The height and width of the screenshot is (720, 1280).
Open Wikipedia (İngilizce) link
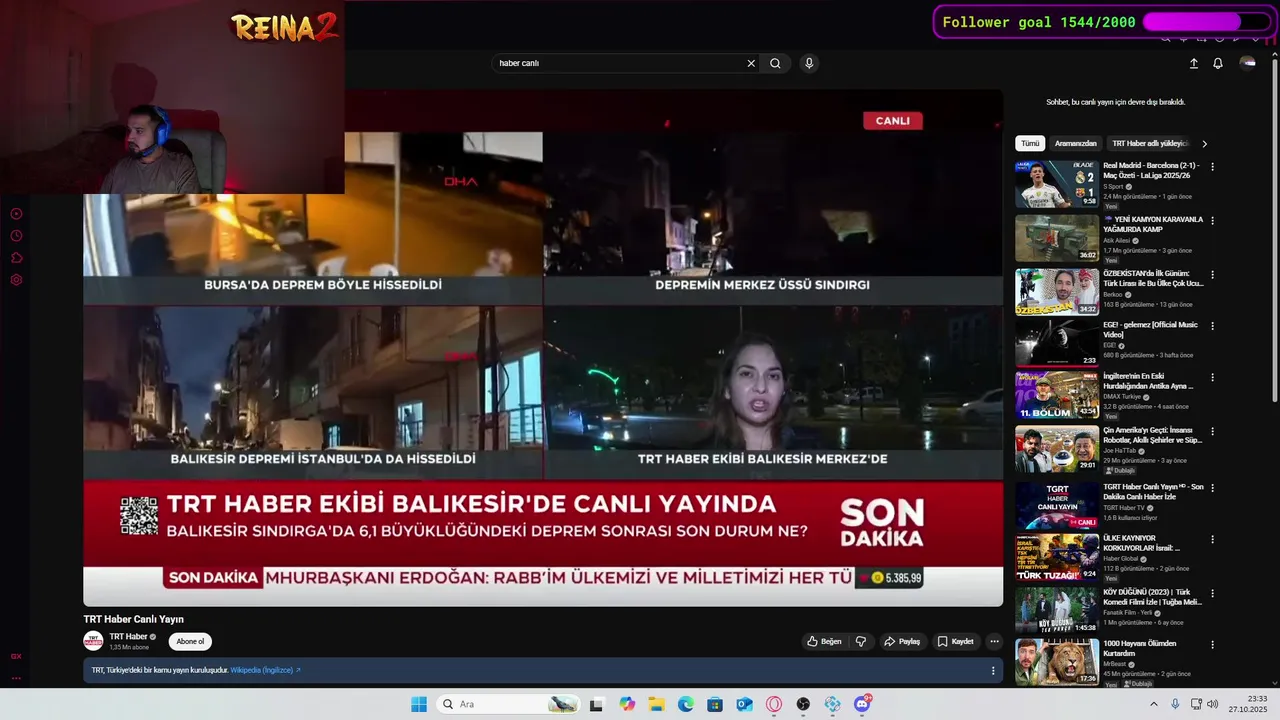click(x=265, y=670)
